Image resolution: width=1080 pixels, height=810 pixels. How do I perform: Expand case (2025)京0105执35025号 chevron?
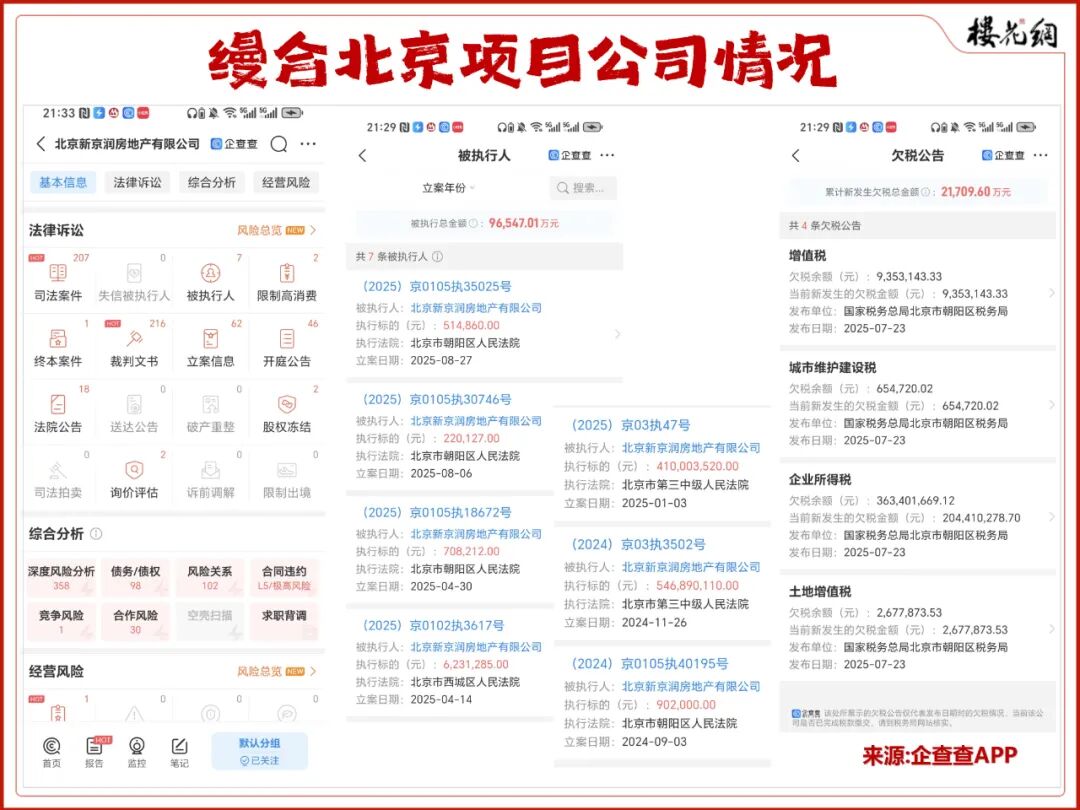(617, 333)
